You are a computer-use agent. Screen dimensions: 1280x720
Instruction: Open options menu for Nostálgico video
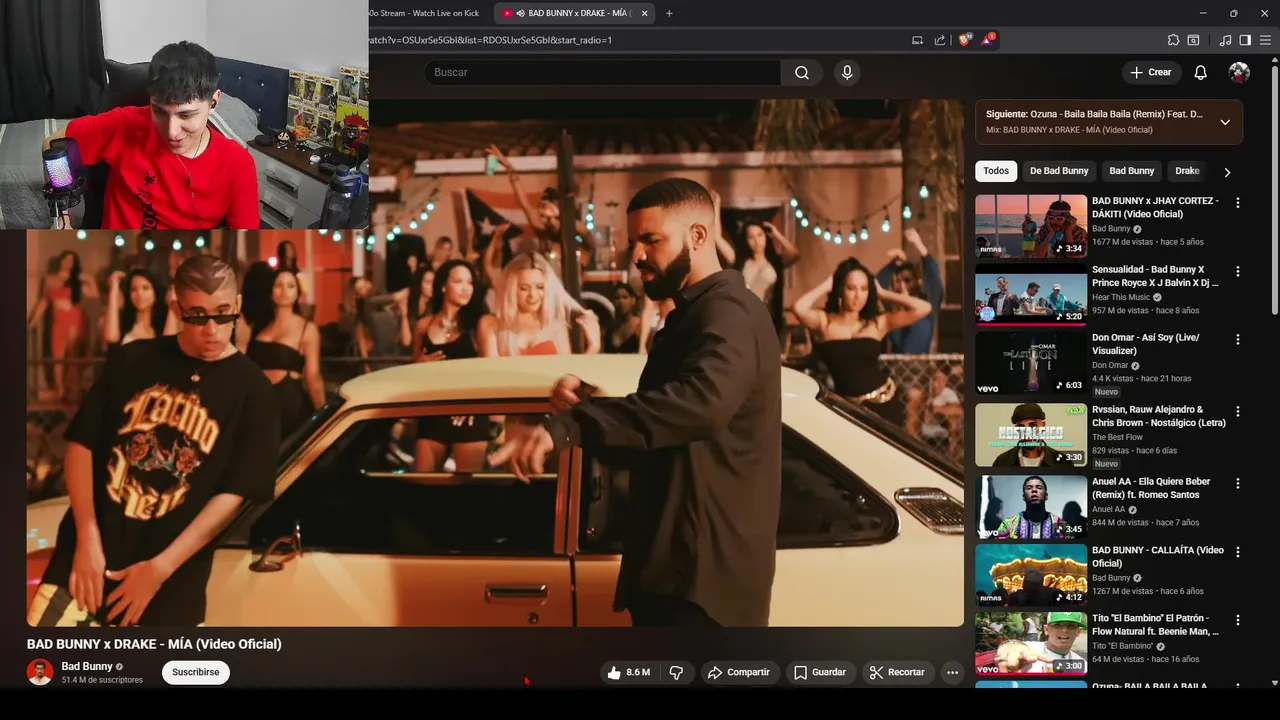click(1237, 411)
